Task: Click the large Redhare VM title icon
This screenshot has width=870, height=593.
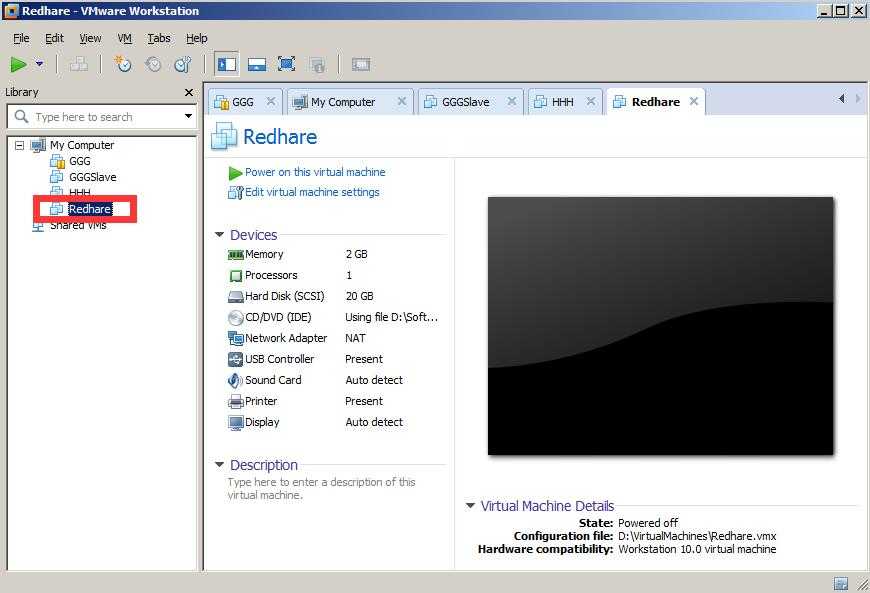Action: tap(224, 136)
